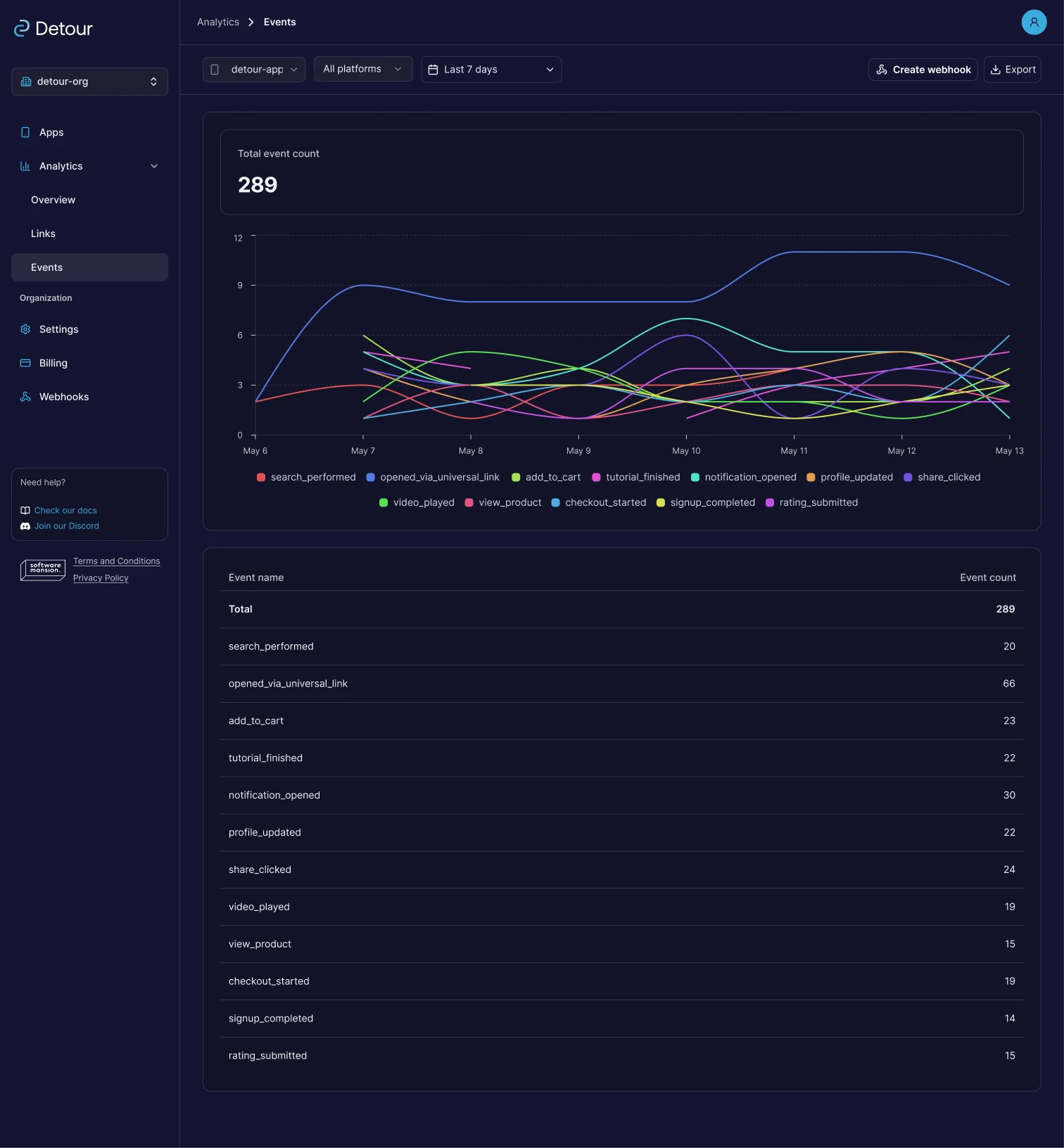Viewport: 1064px width, 1148px height.
Task: Click the Discord logo icon
Action: pyautogui.click(x=25, y=526)
